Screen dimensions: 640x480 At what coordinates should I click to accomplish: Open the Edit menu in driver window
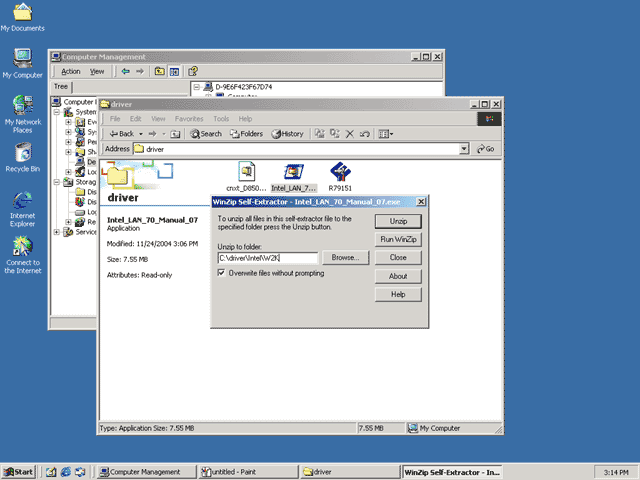[136, 119]
